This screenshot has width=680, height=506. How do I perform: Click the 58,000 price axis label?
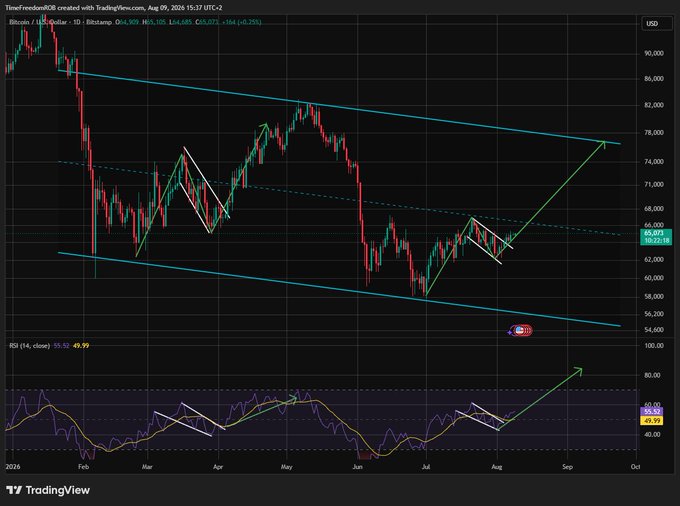point(654,297)
